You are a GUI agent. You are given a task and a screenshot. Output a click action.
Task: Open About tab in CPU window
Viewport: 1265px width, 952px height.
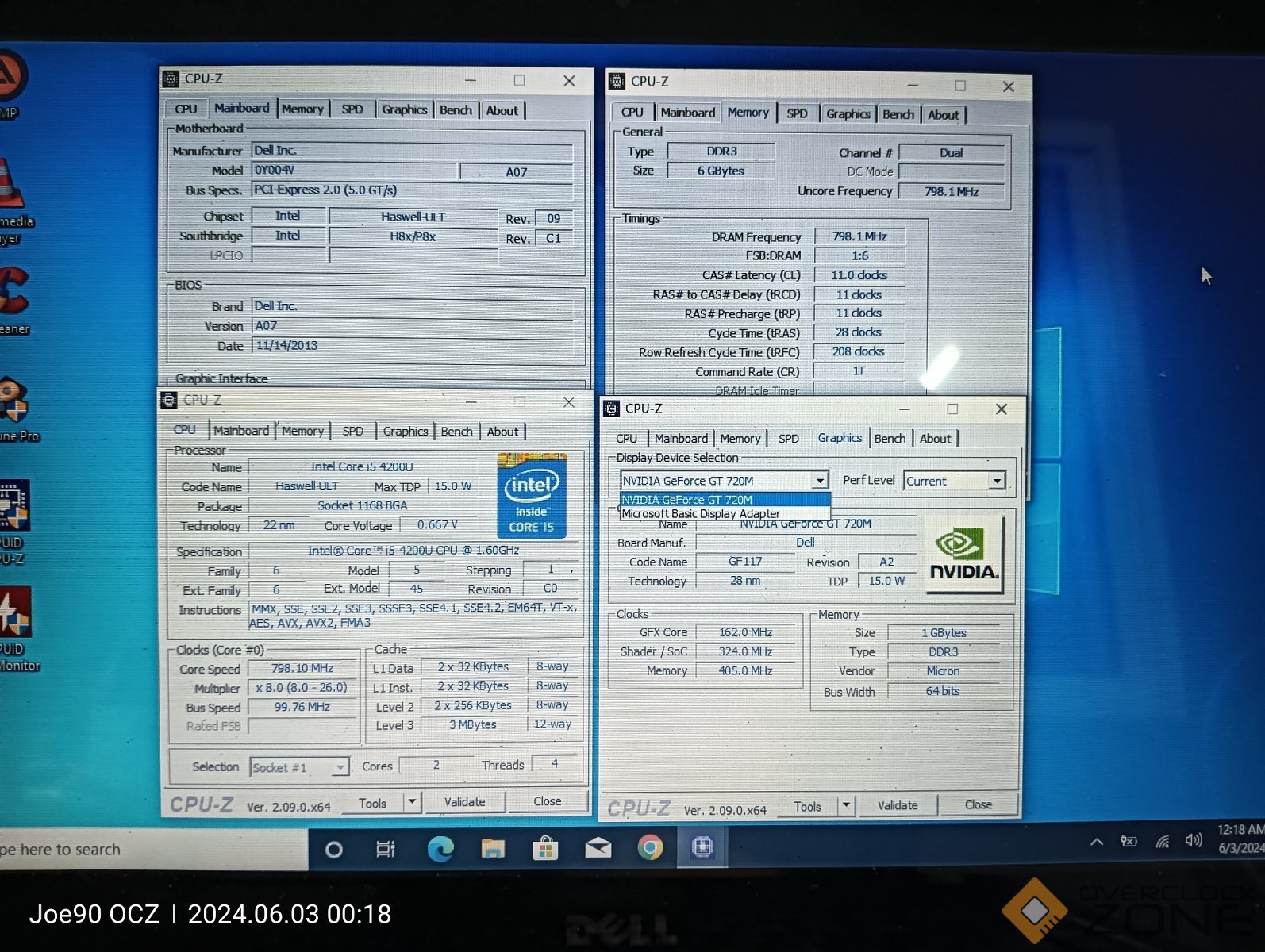click(502, 432)
